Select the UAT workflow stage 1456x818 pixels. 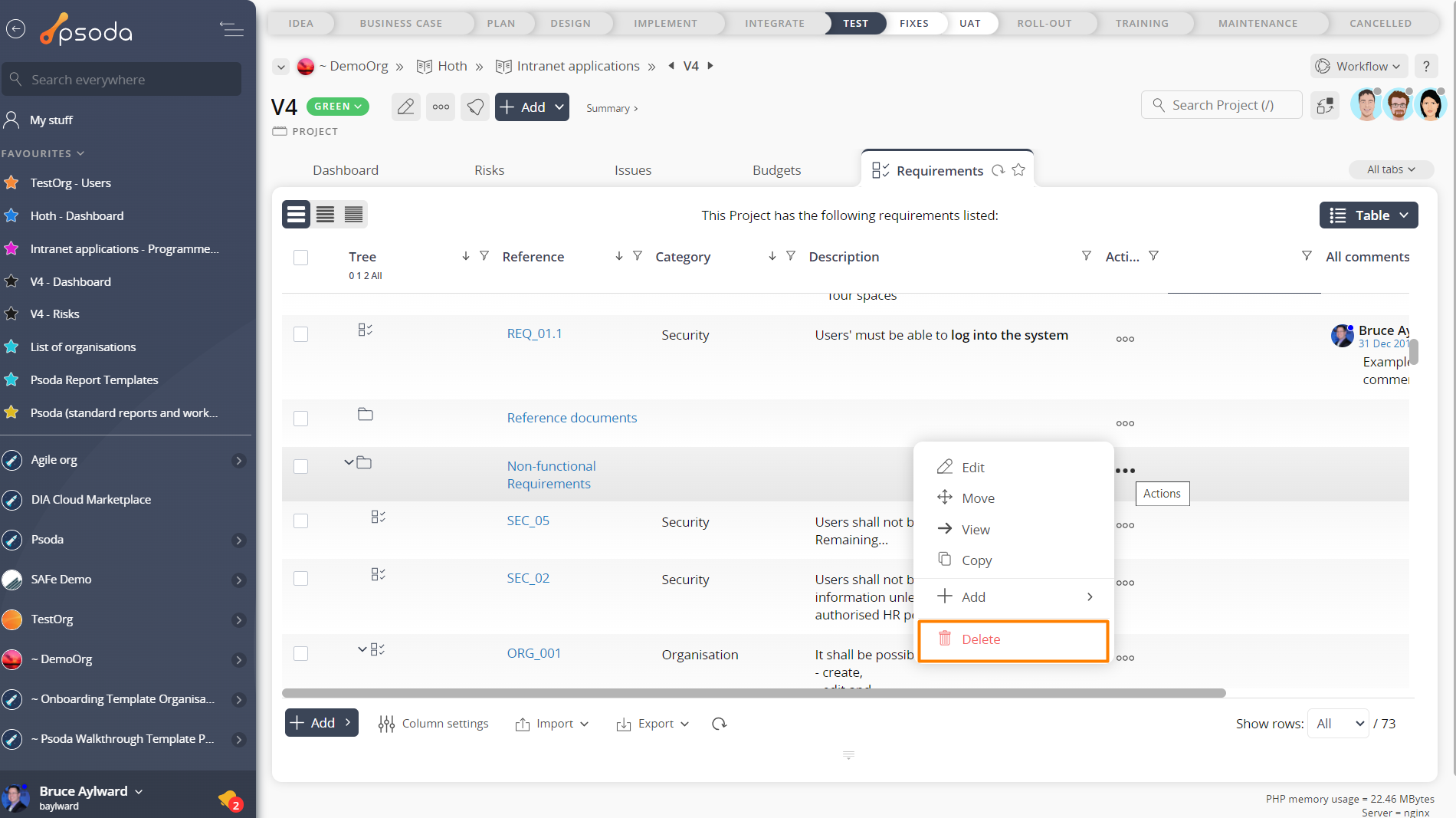pyautogui.click(x=969, y=23)
